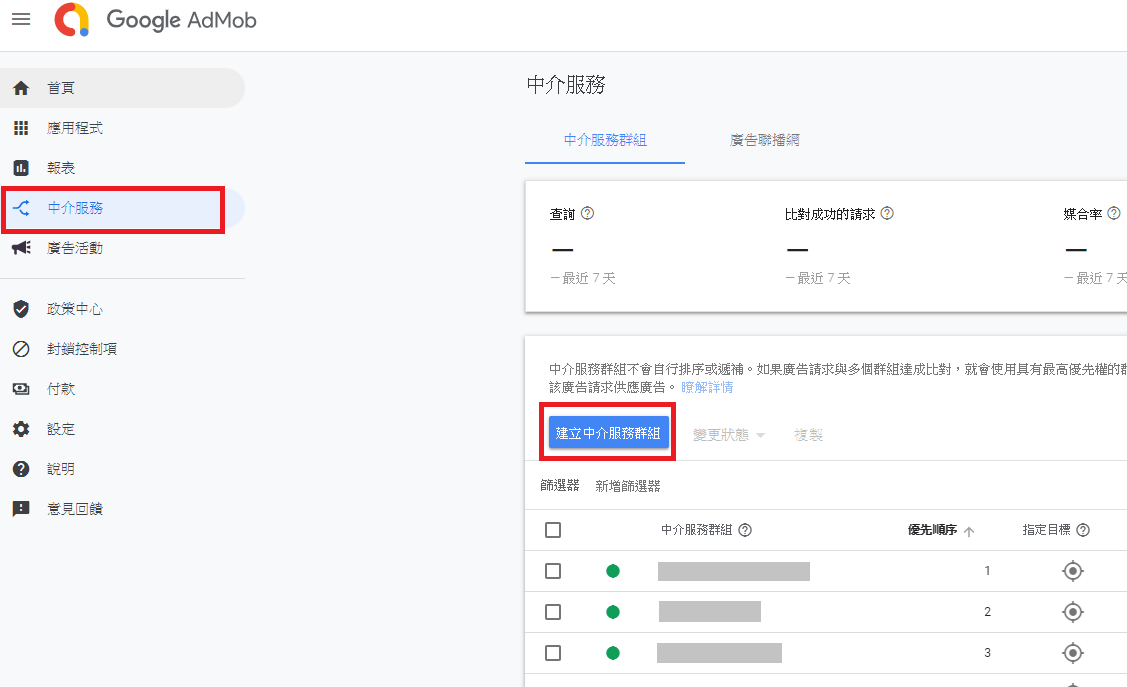Click the 複製 button
The width and height of the screenshot is (1127, 687).
pos(808,435)
